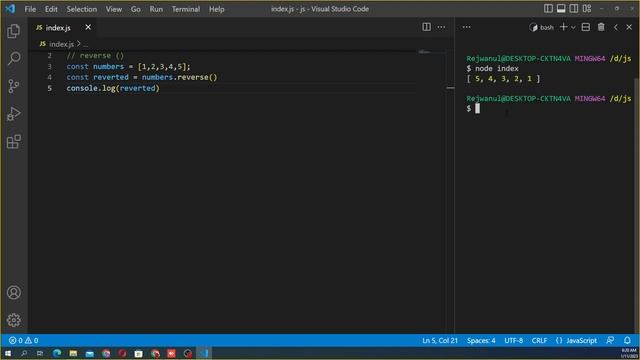Viewport: 640px width, 360px height.
Task: Change indentation via Spaces: 4
Action: pyautogui.click(x=481, y=340)
